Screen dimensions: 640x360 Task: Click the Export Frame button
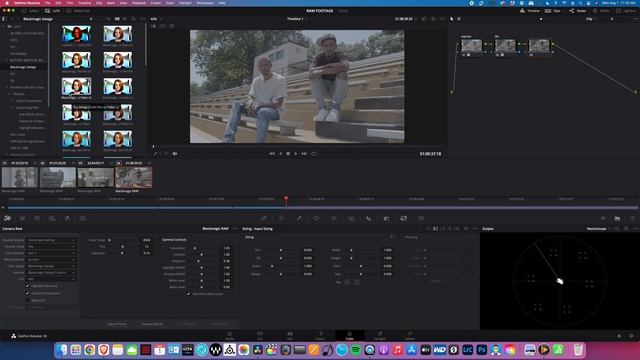click(x=117, y=324)
